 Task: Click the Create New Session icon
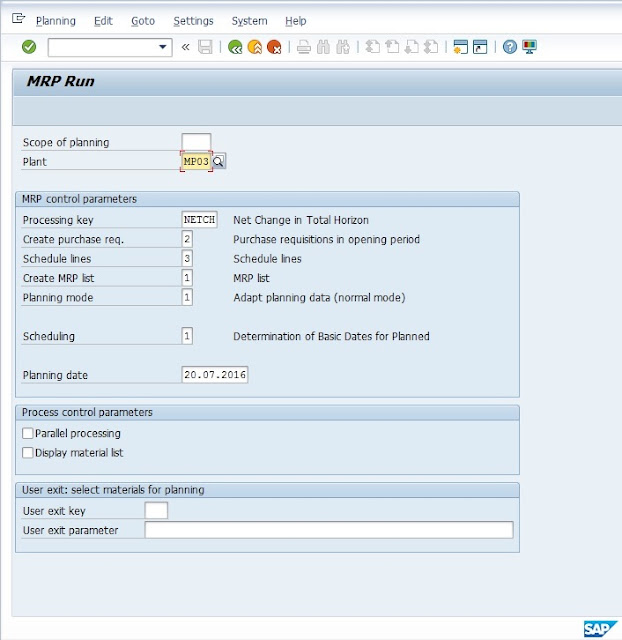pyautogui.click(x=460, y=47)
